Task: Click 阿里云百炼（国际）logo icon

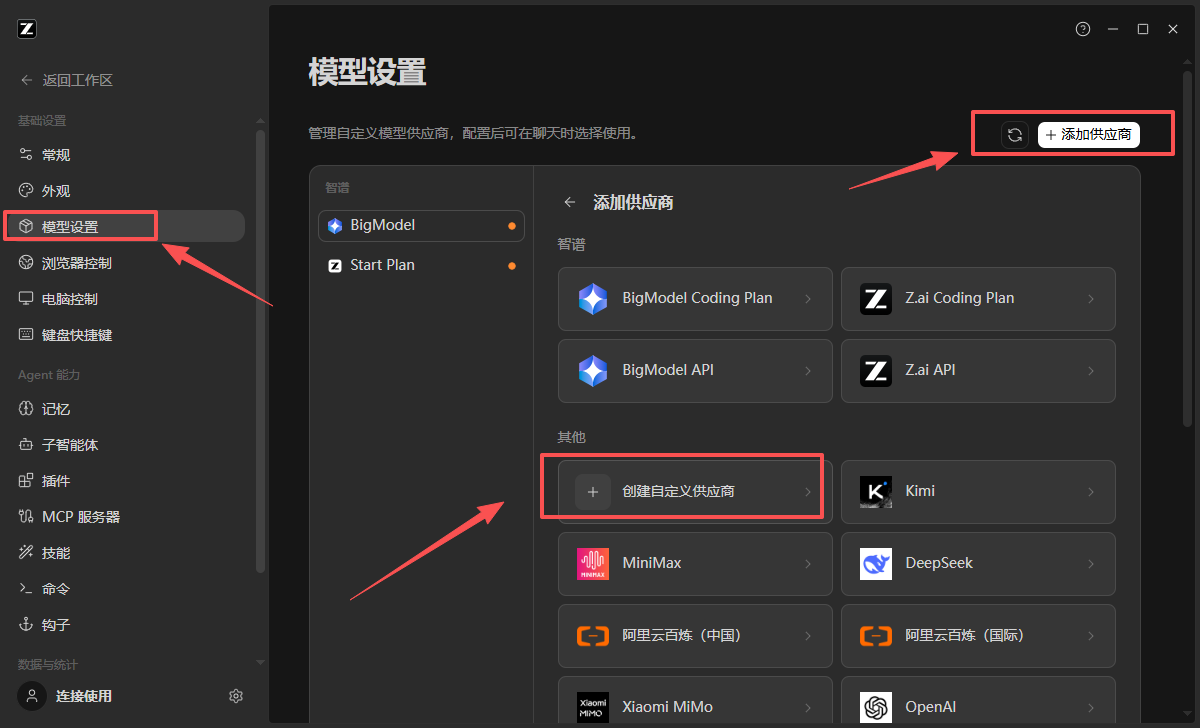Action: coord(876,636)
